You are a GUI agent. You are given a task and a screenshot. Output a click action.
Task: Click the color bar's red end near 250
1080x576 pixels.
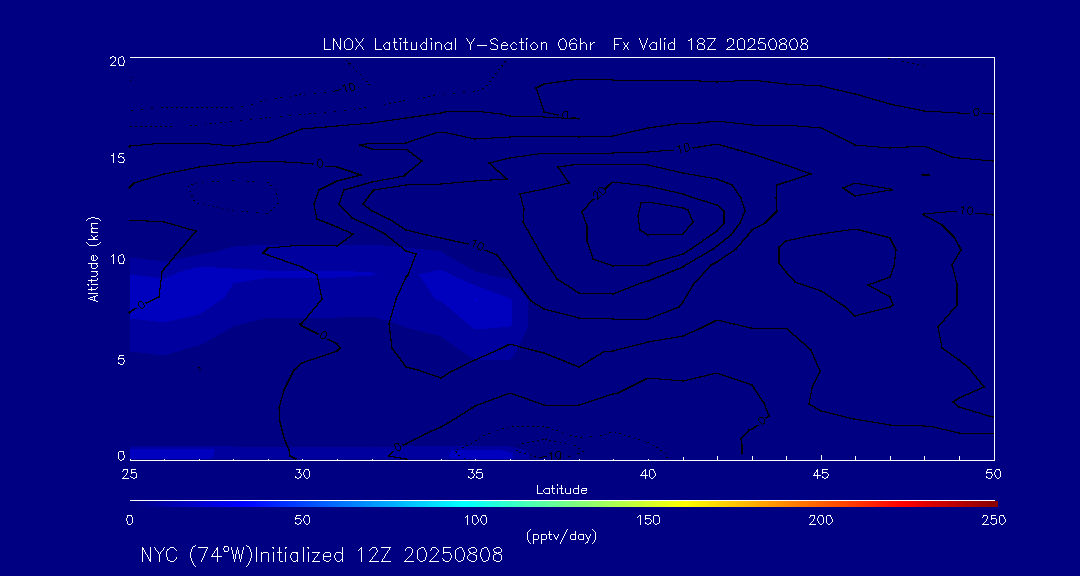[988, 501]
